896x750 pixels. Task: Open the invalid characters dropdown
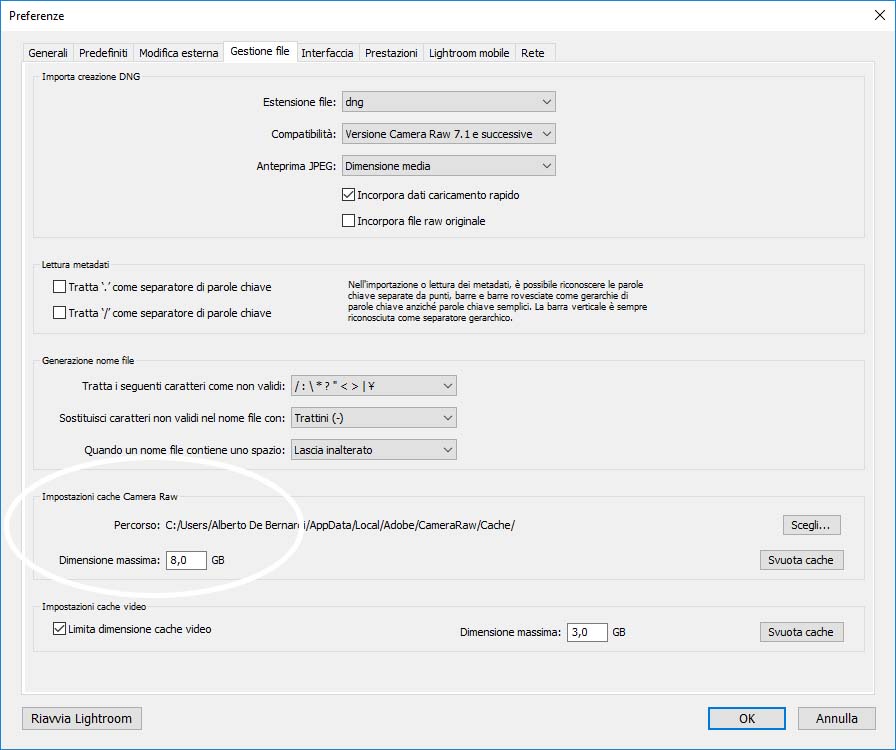pos(373,386)
